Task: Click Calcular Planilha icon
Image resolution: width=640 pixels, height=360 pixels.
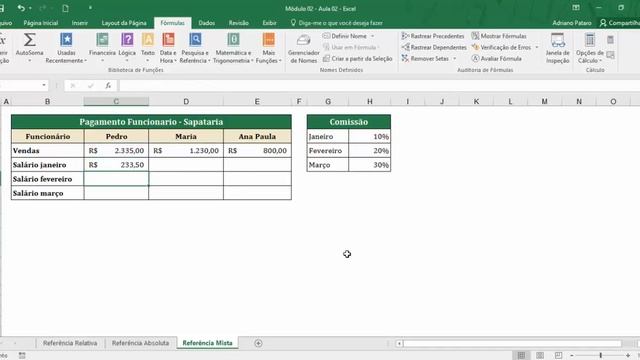Action: pos(610,55)
